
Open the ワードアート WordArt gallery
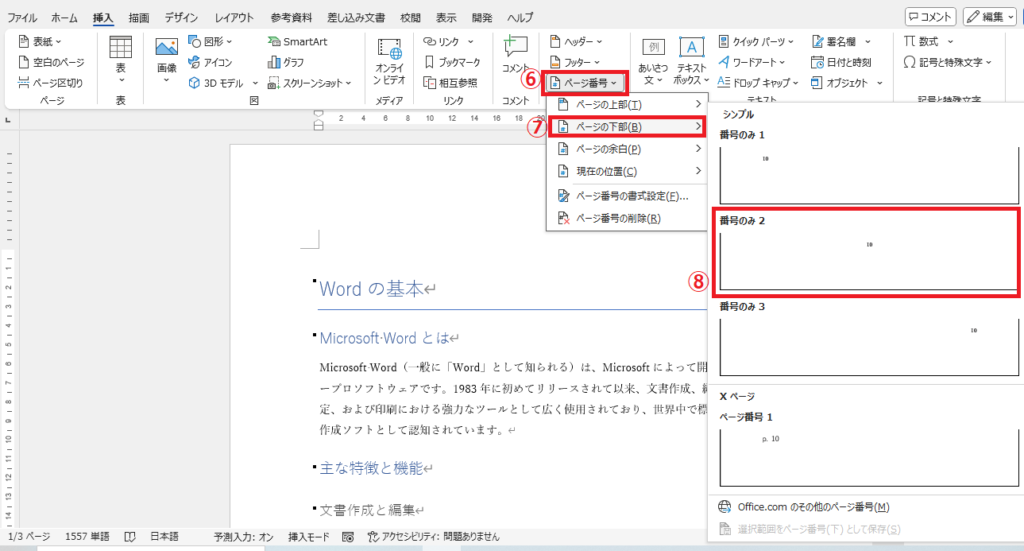click(751, 63)
